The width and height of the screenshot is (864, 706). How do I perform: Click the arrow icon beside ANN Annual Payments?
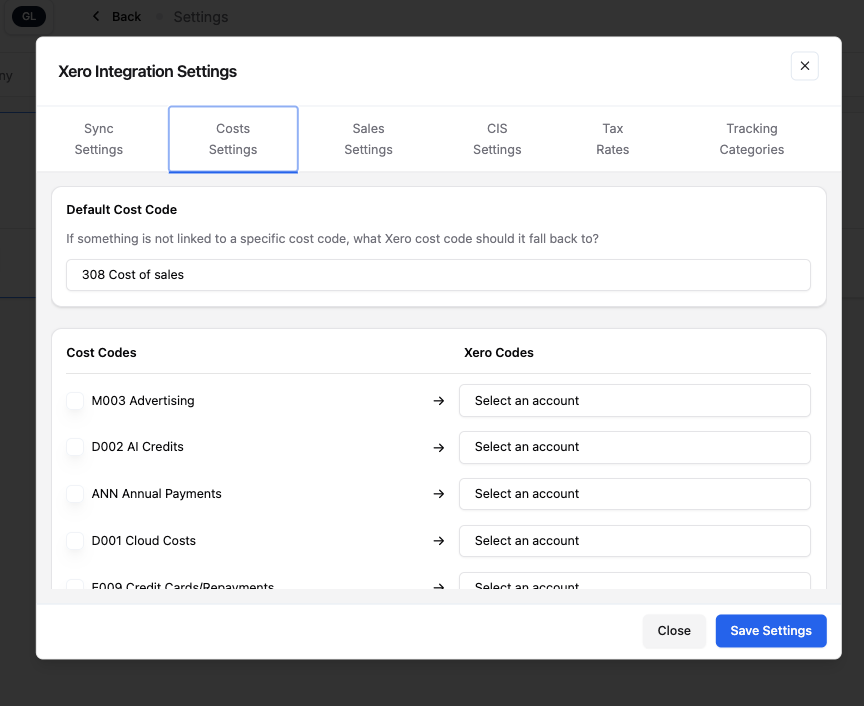coord(439,494)
